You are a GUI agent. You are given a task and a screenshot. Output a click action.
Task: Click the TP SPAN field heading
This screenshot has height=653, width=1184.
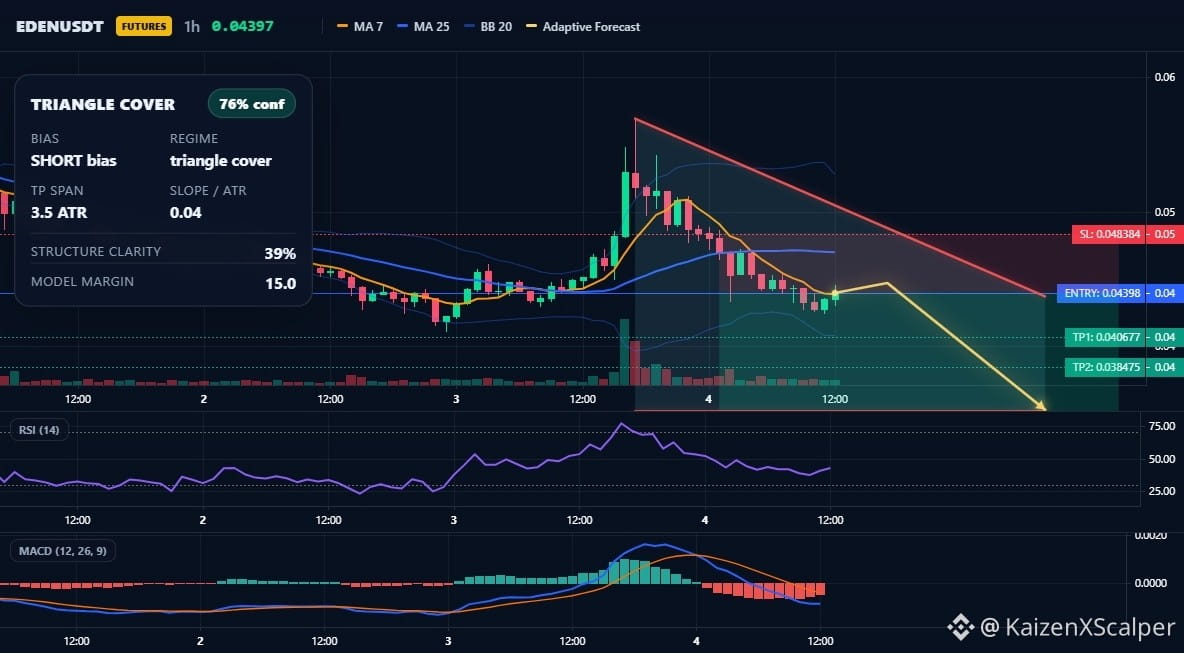[x=57, y=190]
